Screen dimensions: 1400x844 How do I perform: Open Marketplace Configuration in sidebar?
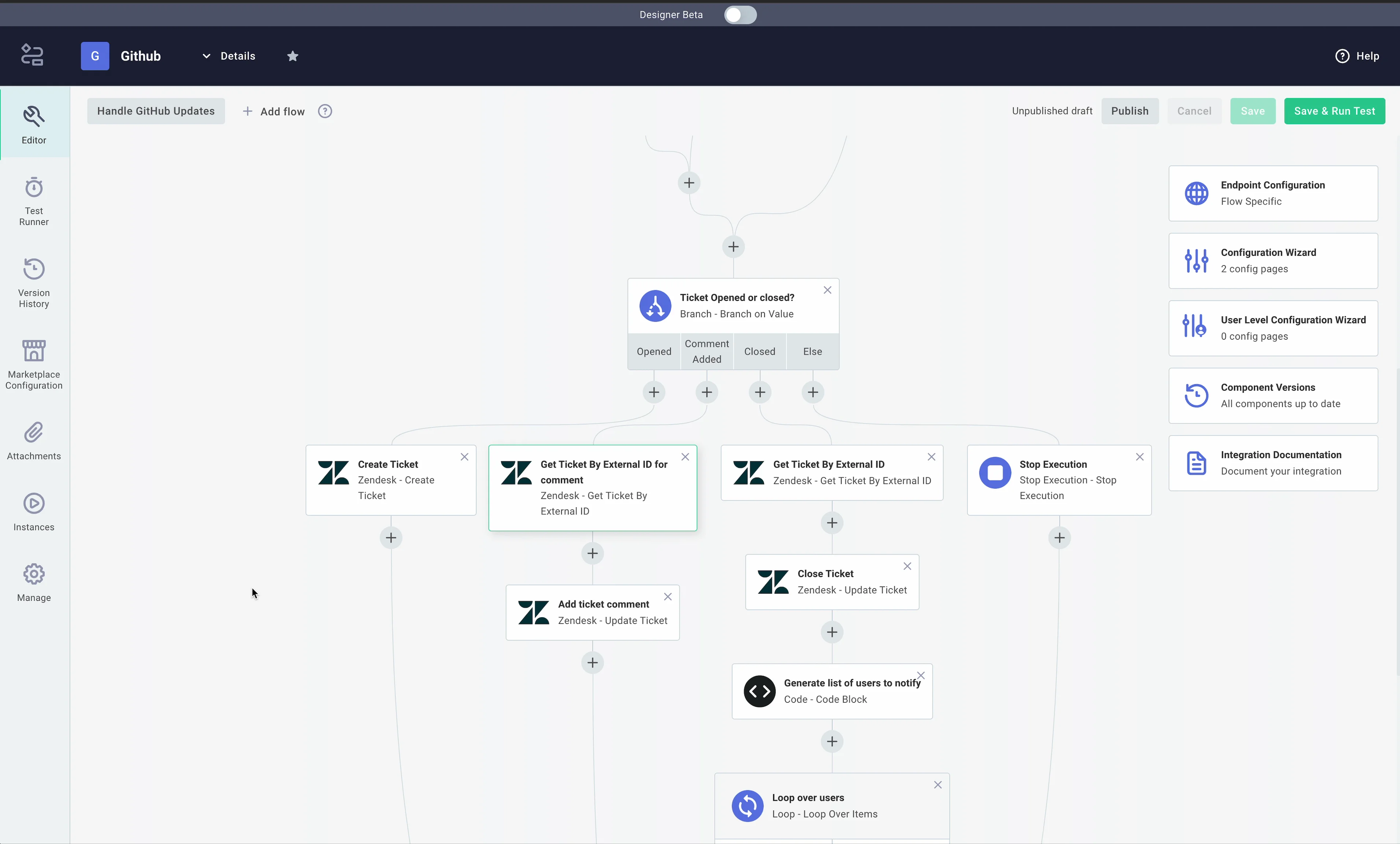pos(34,365)
